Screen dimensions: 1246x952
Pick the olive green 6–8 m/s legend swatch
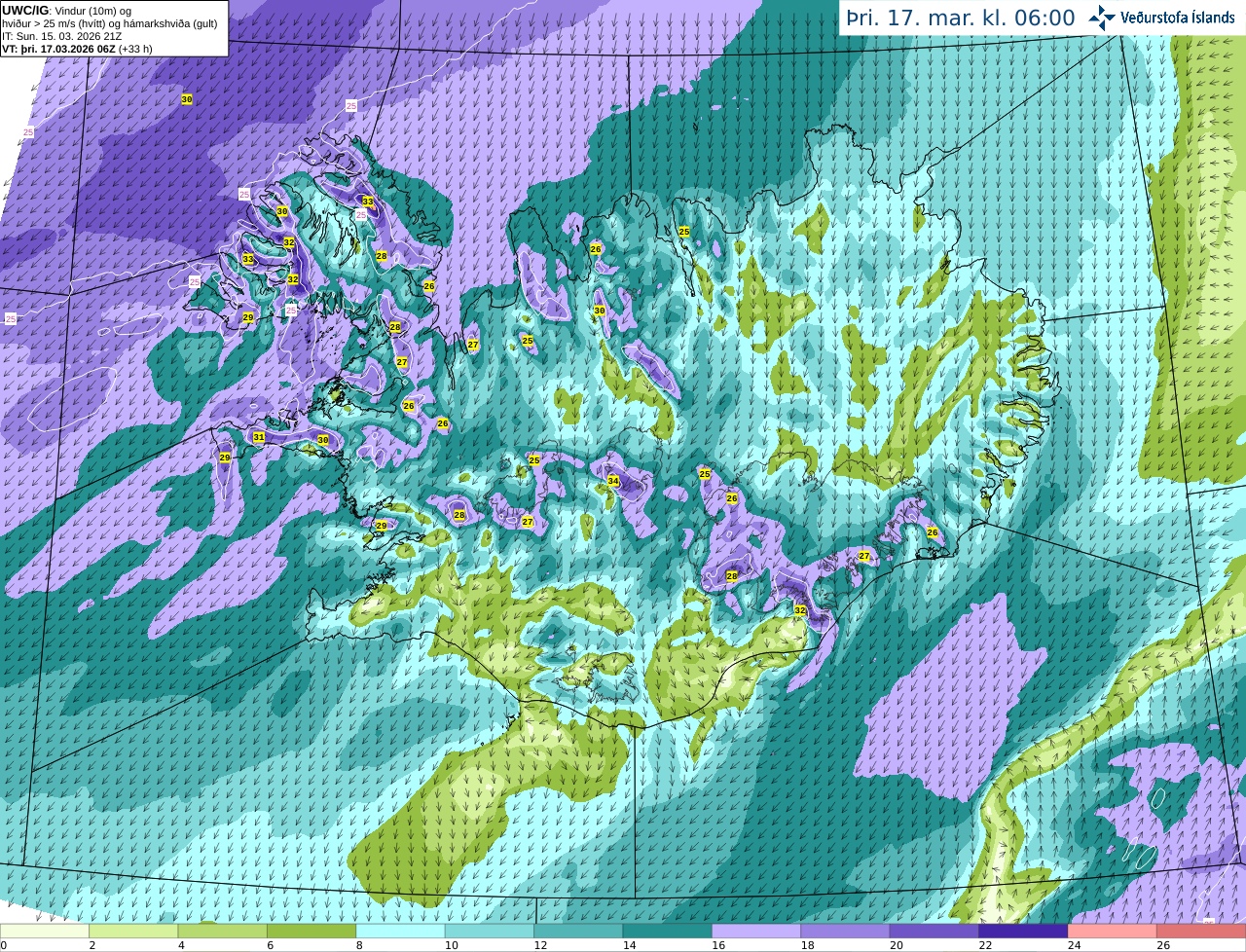tap(311, 931)
